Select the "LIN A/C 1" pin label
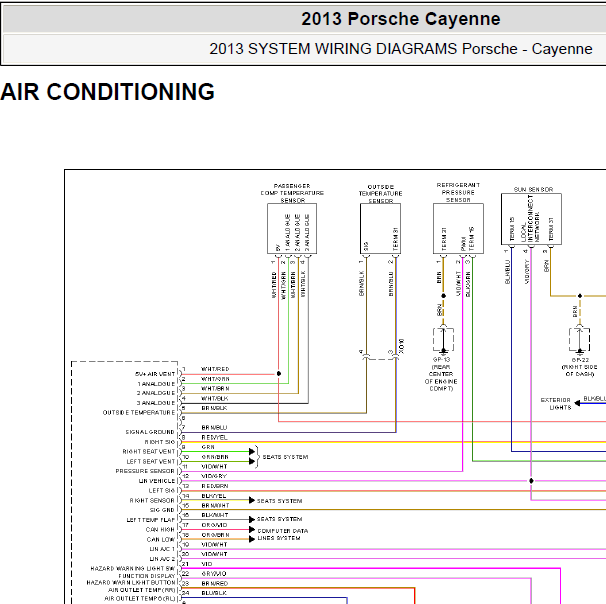The width and height of the screenshot is (606, 604). pyautogui.click(x=162, y=549)
